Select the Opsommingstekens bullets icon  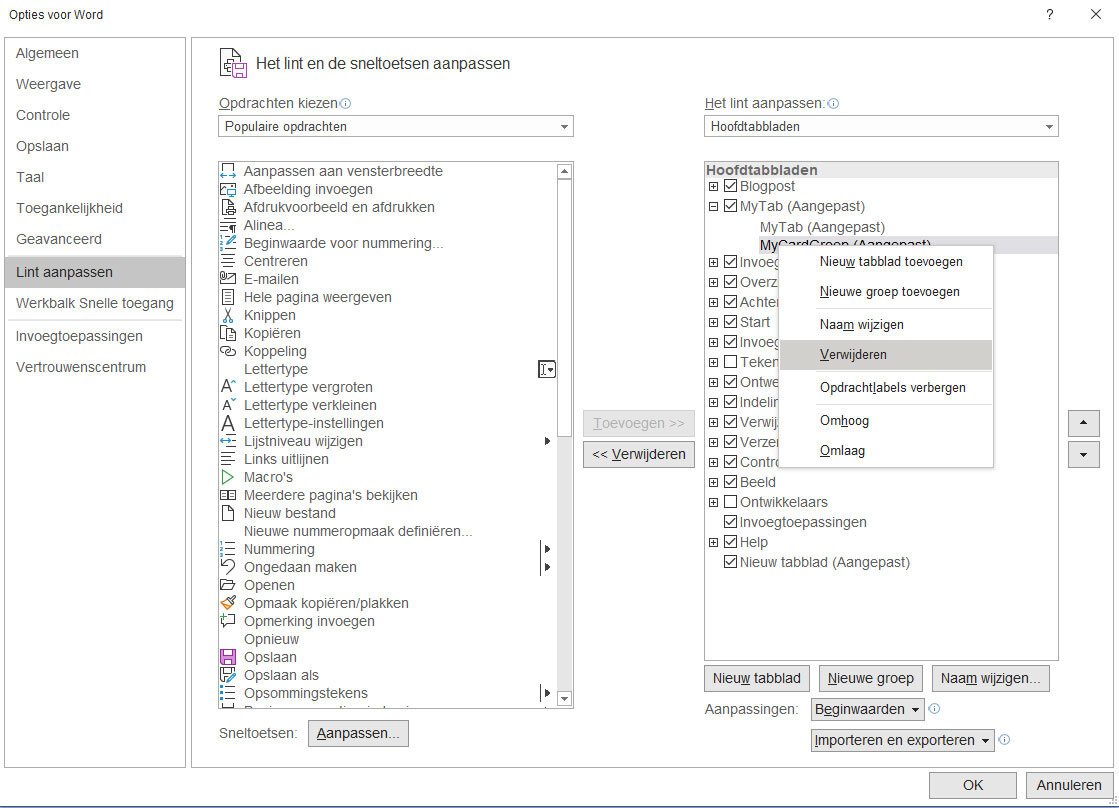pos(228,693)
